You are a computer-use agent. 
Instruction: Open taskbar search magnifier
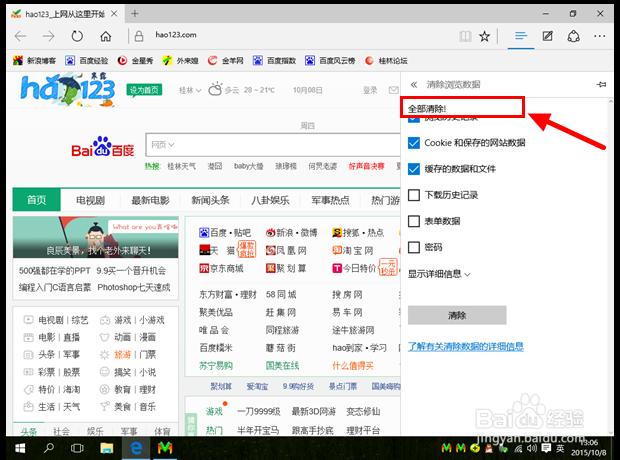[49, 448]
